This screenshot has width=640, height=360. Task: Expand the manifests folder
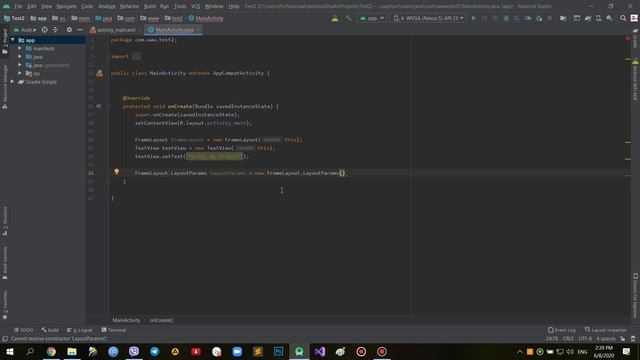click(20, 48)
